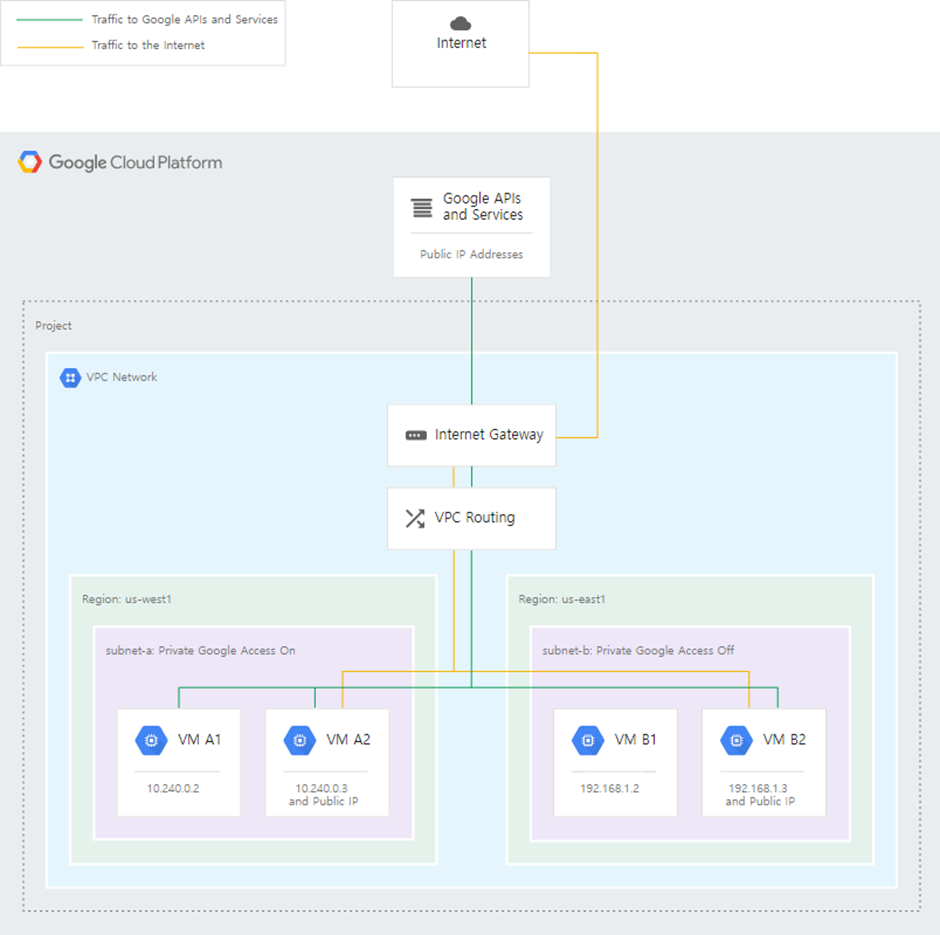Viewport: 940px width, 935px height.
Task: Click the Google Cloud Platform hexagon logo
Action: point(30,162)
